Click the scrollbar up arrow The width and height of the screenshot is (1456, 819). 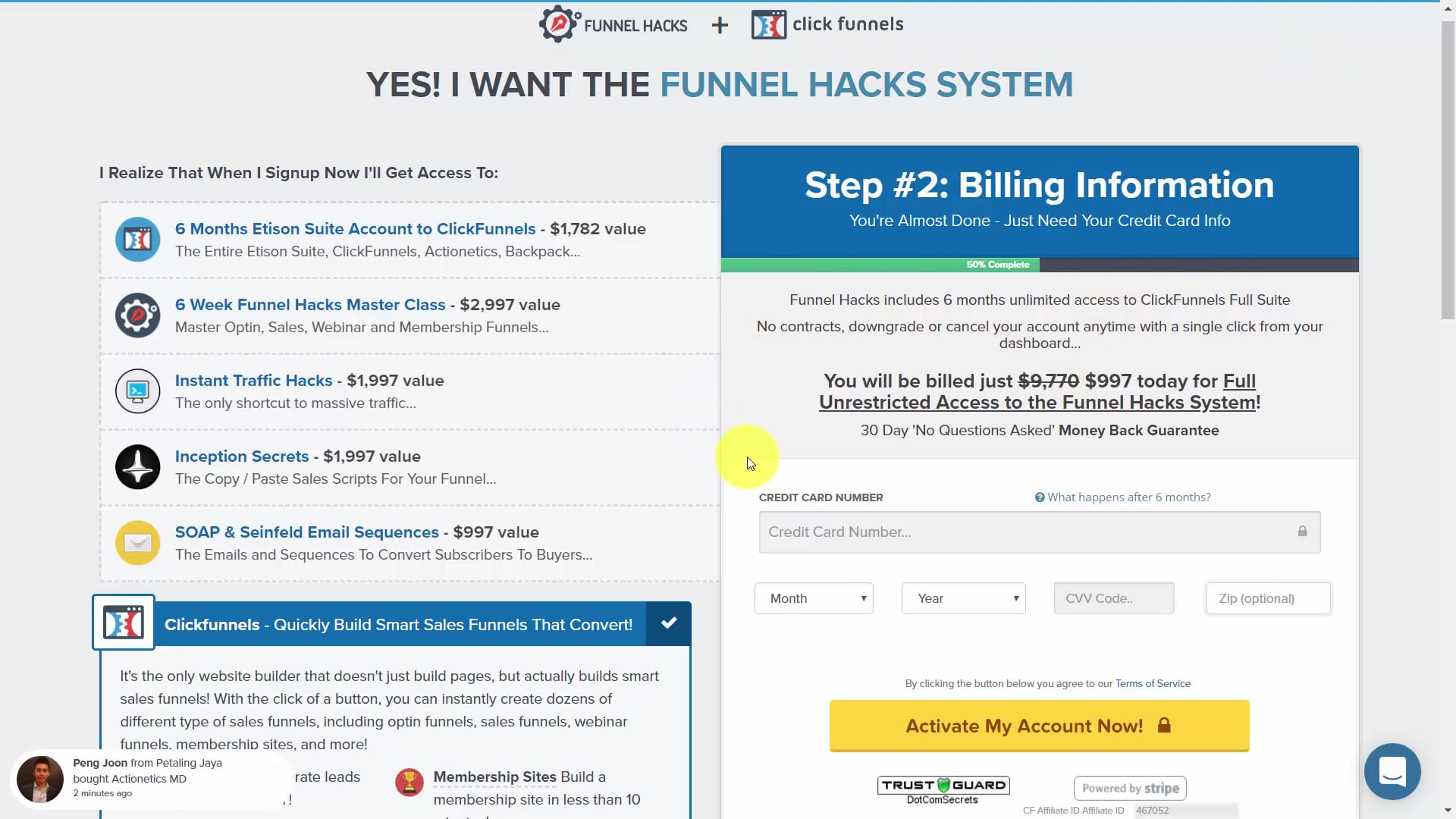(x=1448, y=10)
